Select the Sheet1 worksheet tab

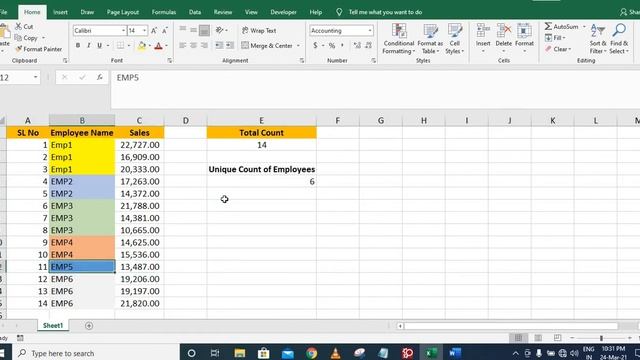click(53, 326)
